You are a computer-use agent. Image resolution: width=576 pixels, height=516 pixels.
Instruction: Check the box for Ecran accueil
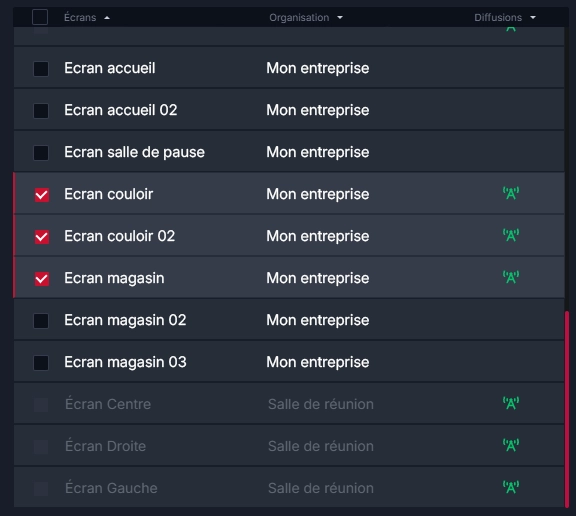tap(41, 69)
